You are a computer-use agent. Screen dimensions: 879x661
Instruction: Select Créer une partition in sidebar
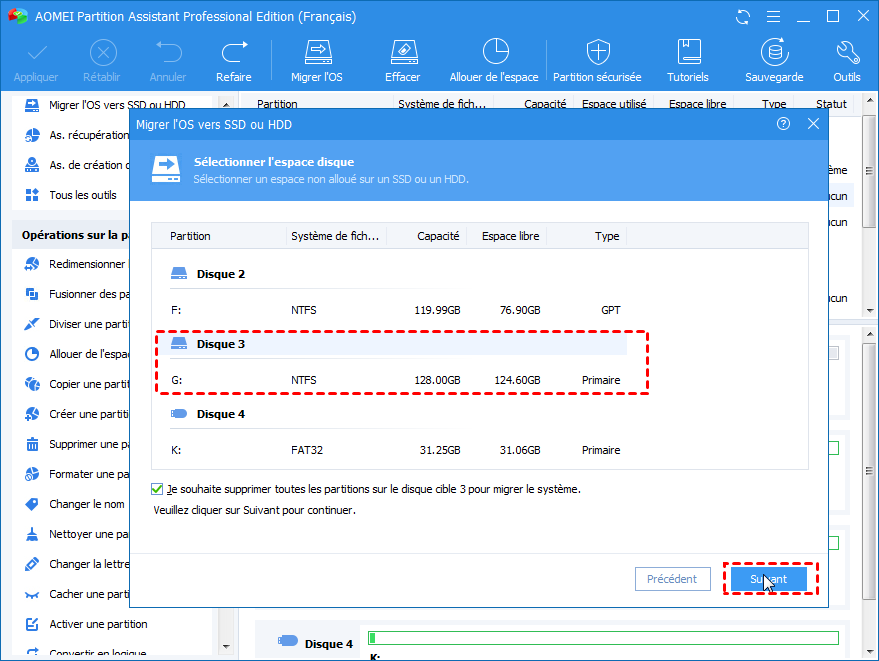click(x=77, y=414)
